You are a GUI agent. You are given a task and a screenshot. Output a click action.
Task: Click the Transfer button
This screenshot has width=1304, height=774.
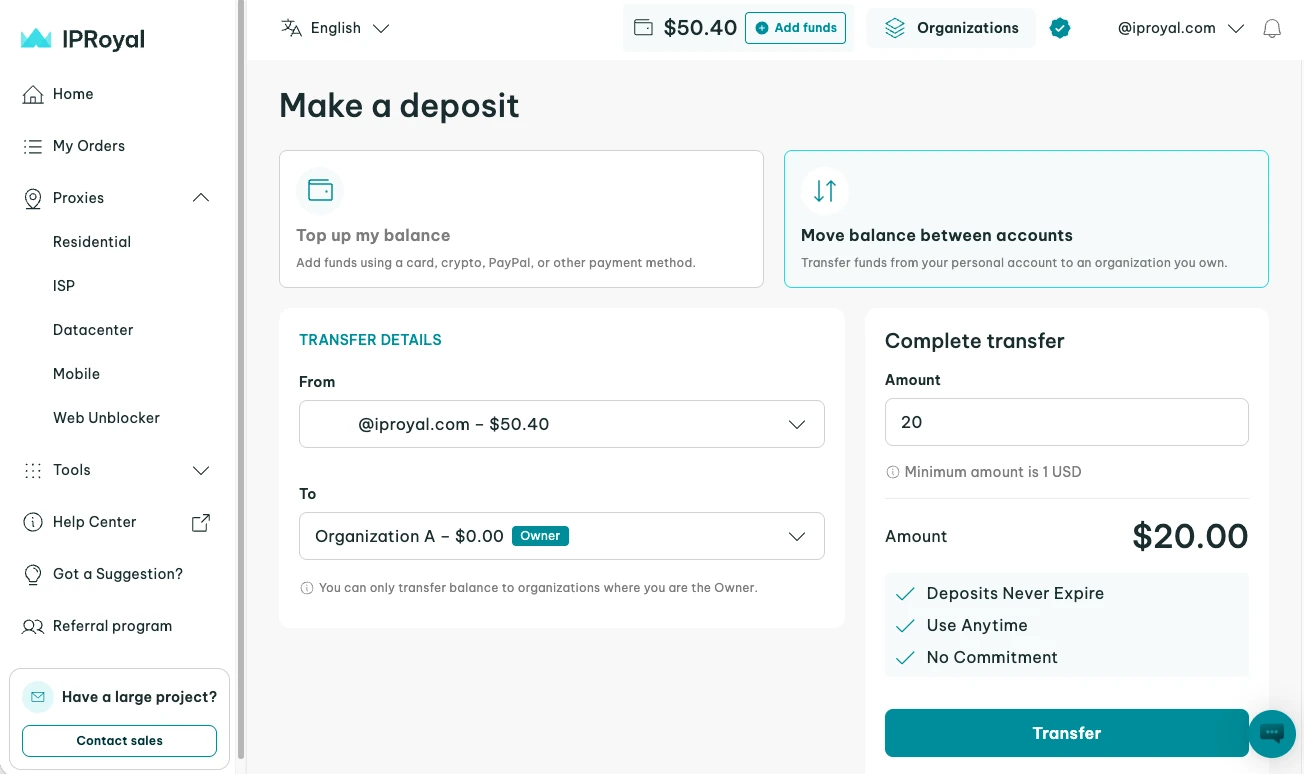[x=1067, y=733]
